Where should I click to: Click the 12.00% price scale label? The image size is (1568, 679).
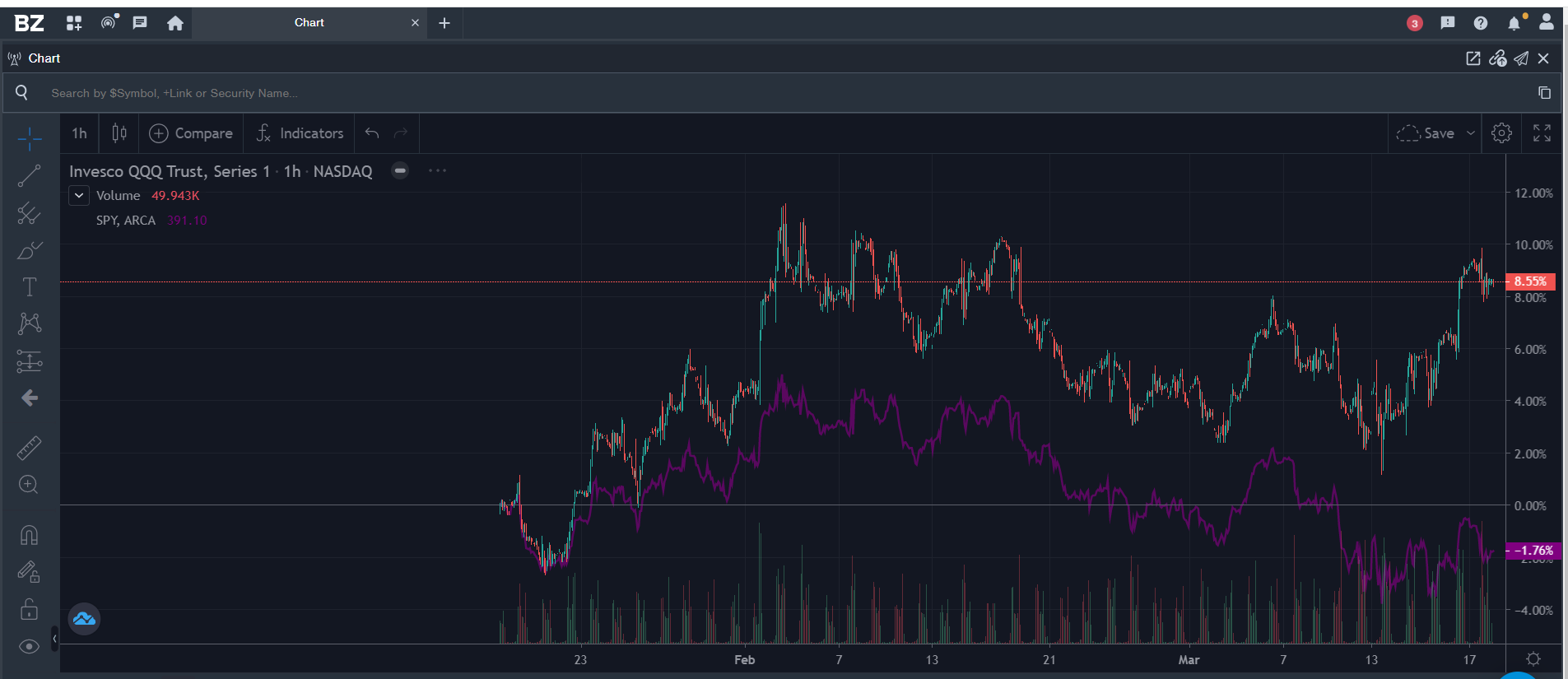point(1533,193)
